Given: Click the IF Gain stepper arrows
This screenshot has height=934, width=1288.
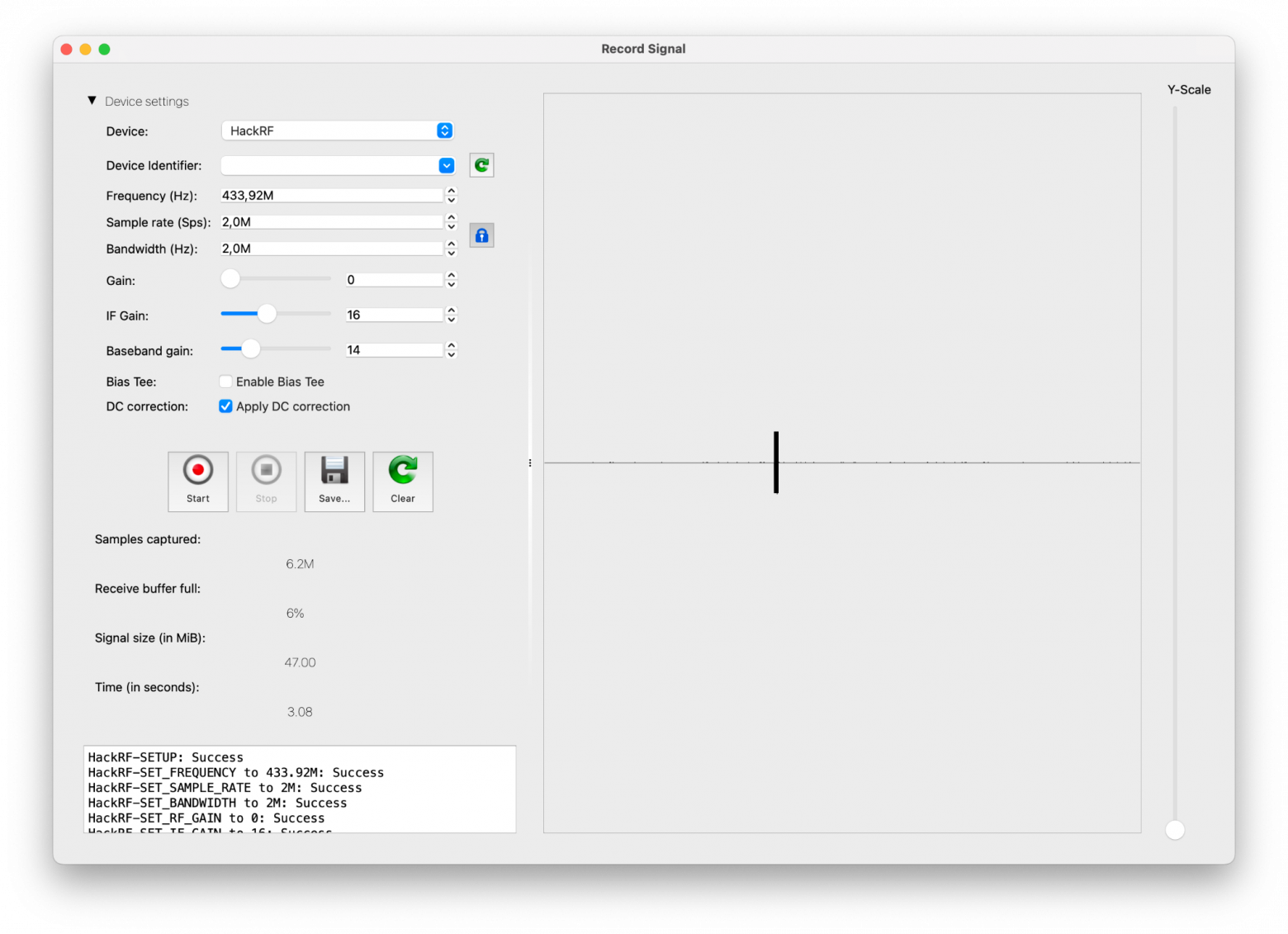Looking at the screenshot, I should [451, 315].
